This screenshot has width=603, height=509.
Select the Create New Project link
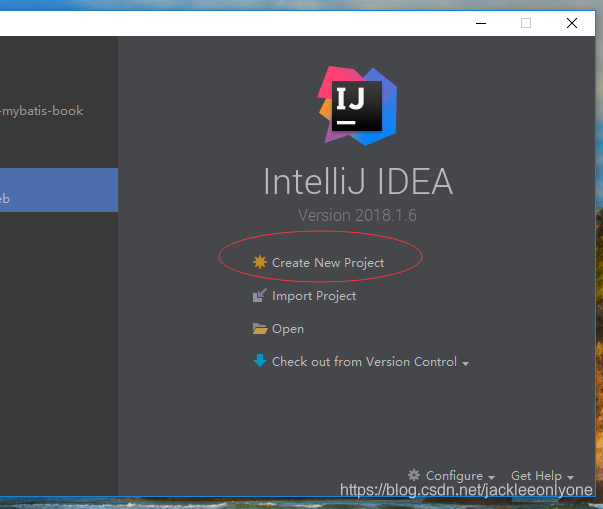point(328,263)
